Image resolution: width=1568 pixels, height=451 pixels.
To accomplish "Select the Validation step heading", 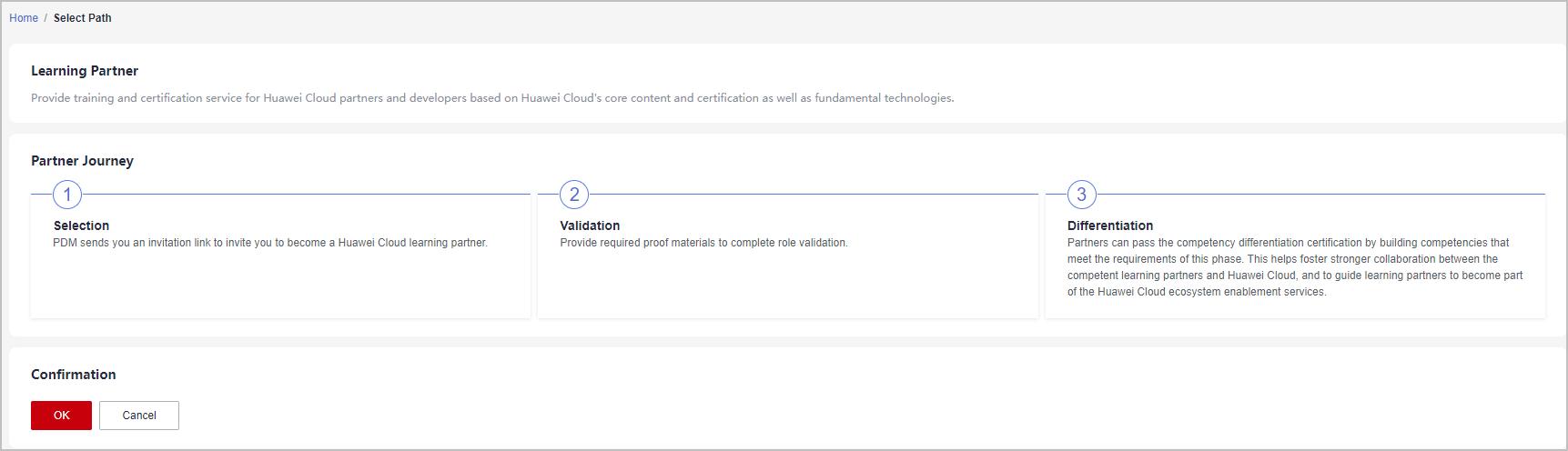I will click(x=590, y=225).
